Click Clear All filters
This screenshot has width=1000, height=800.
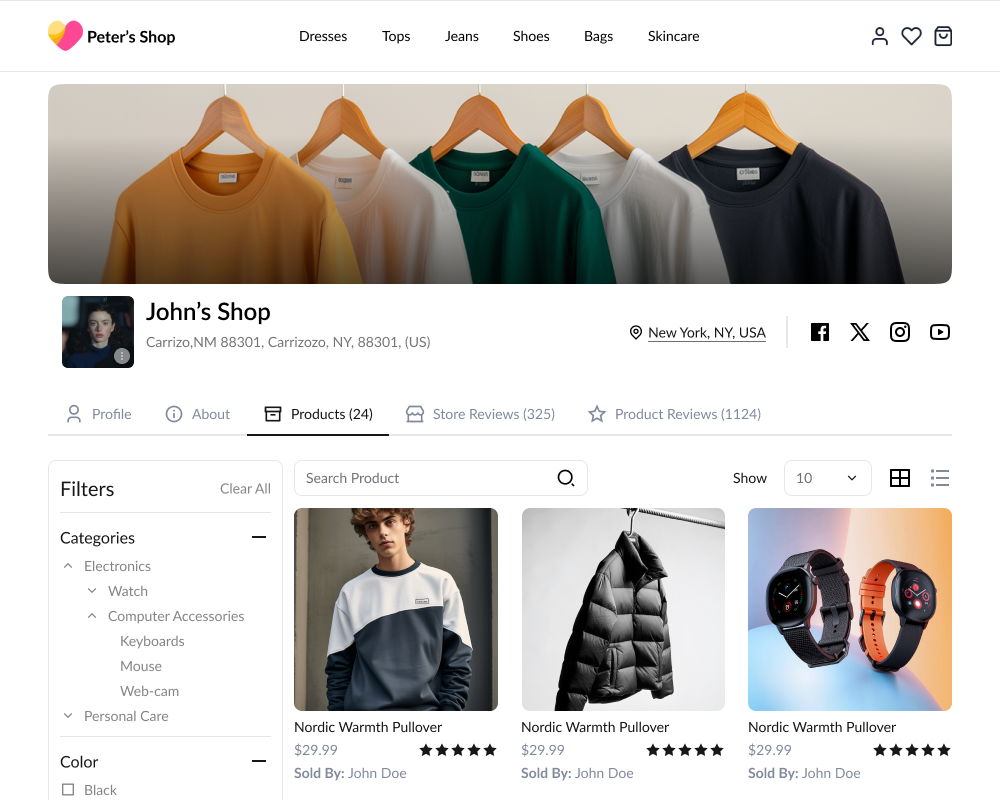[x=246, y=489]
